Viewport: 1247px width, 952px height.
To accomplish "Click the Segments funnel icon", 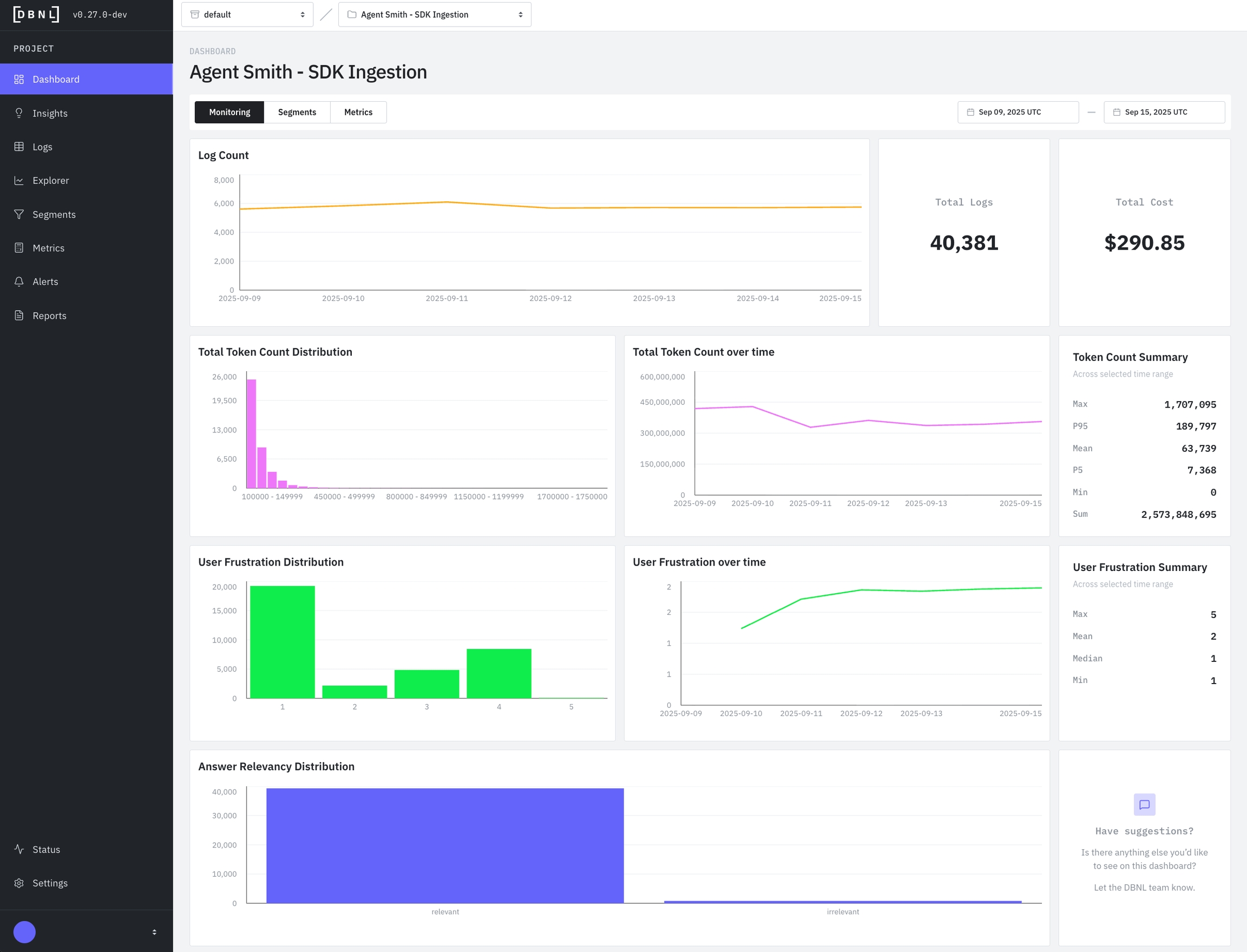I will click(x=19, y=214).
